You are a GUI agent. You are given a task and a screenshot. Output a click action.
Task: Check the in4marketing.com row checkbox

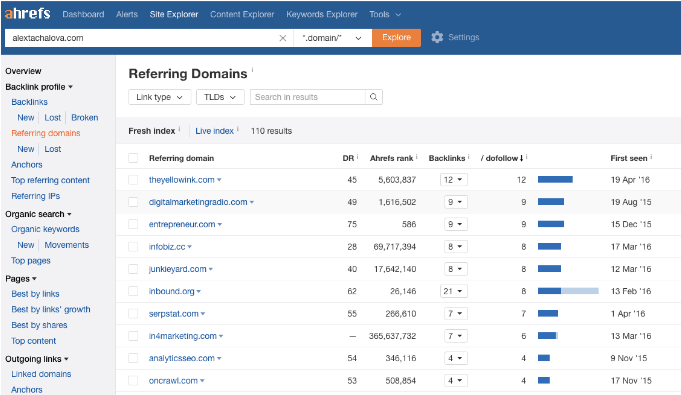(133, 336)
